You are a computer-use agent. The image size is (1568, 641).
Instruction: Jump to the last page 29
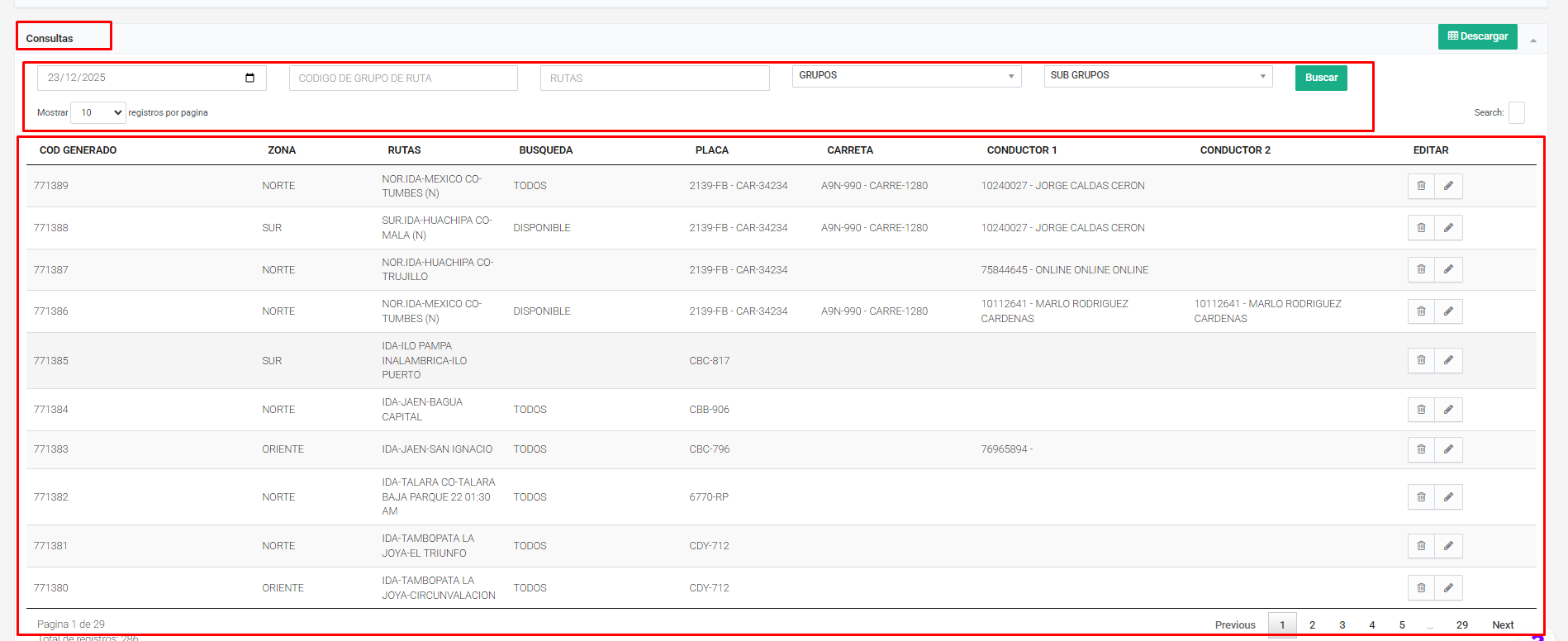(1461, 625)
